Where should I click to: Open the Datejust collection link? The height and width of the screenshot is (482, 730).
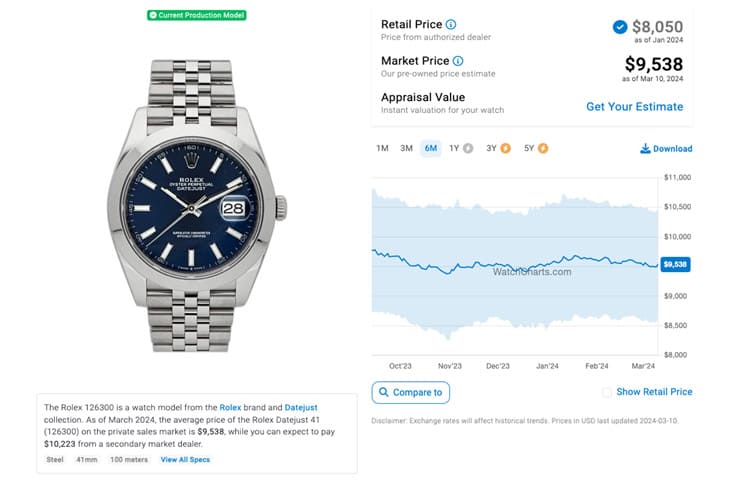tap(301, 407)
